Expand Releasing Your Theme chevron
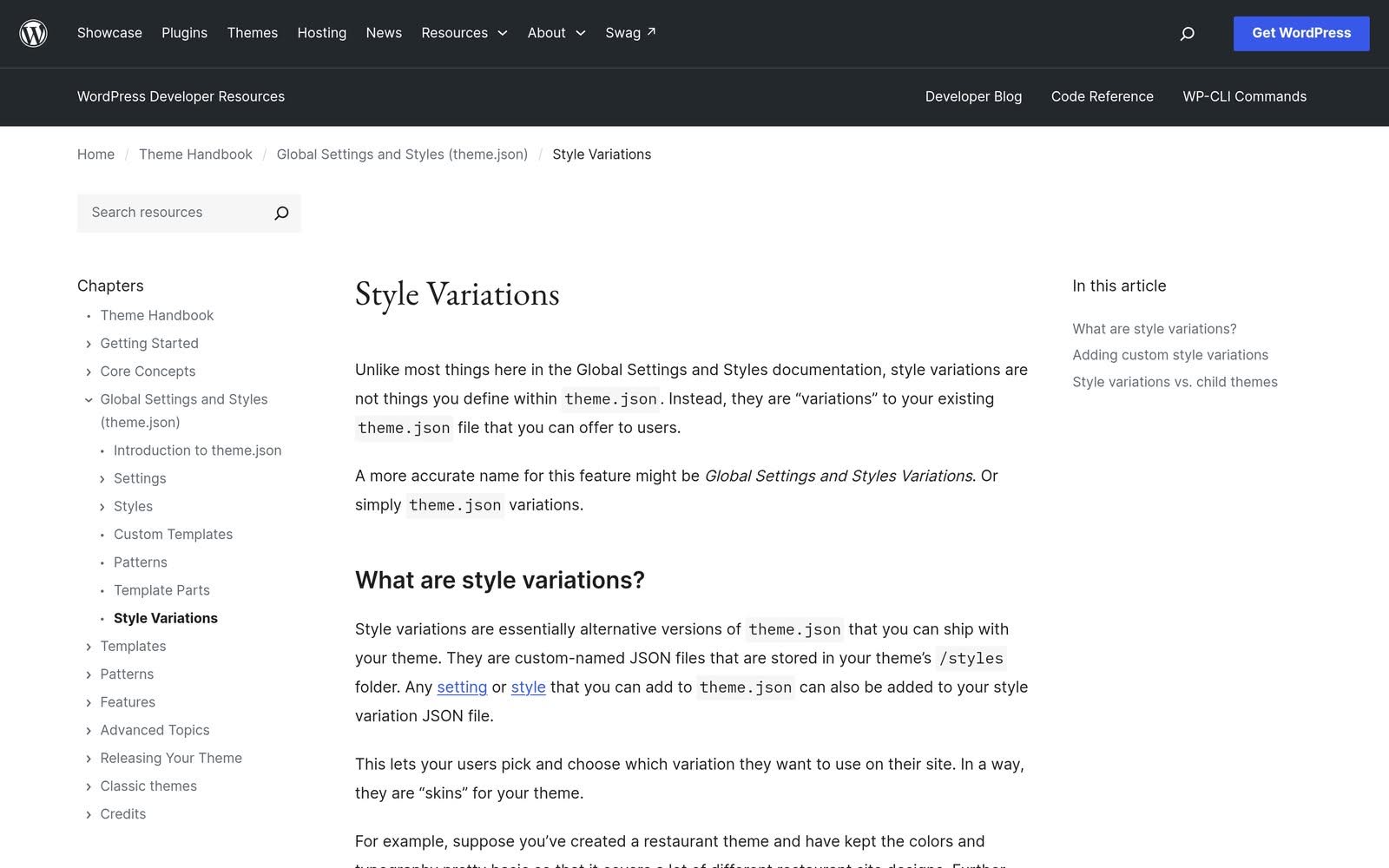 click(89, 759)
